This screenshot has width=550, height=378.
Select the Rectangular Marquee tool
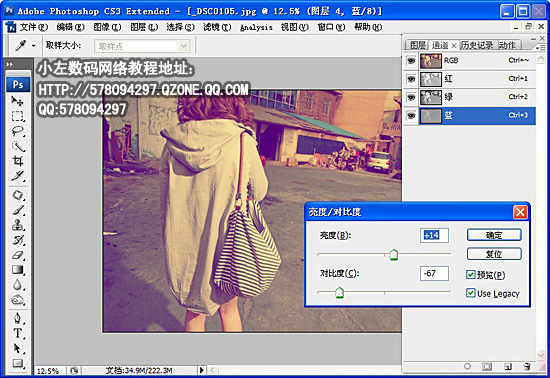pos(18,116)
